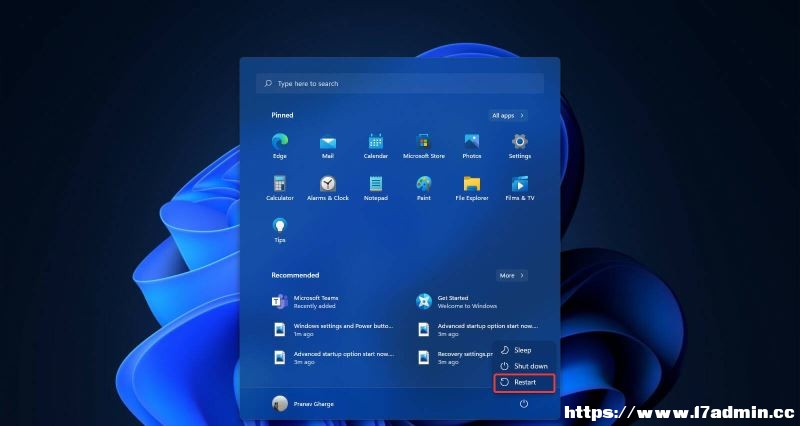Open Windows settings and Power button file
This screenshot has width=800, height=426.
(333, 330)
